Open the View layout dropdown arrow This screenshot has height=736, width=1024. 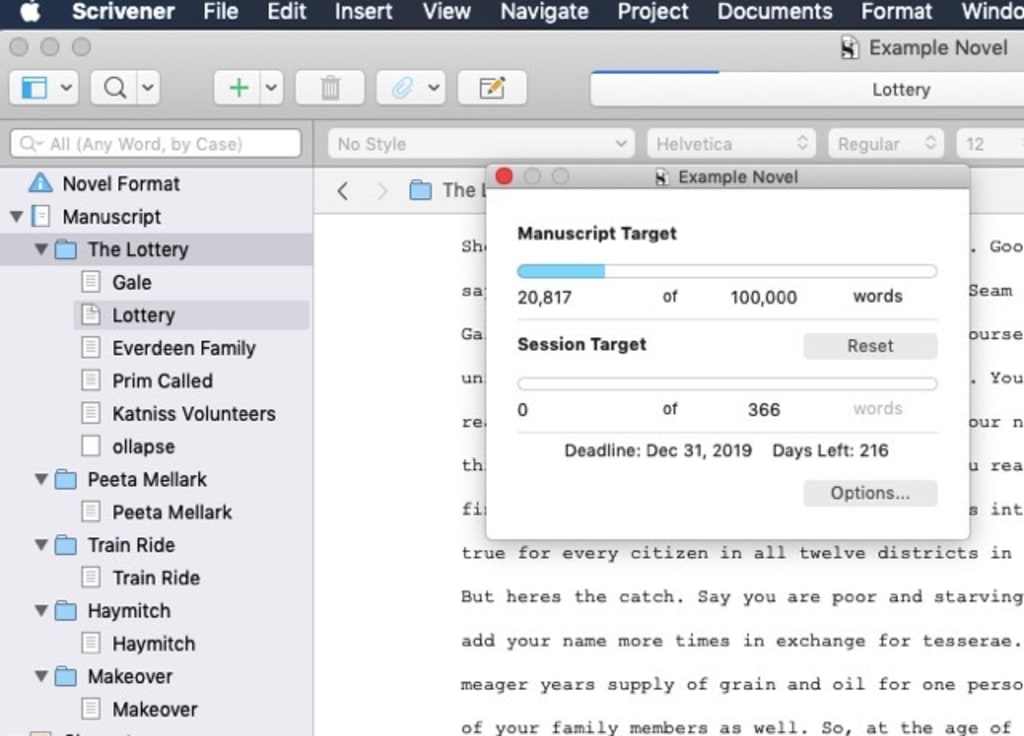66,88
